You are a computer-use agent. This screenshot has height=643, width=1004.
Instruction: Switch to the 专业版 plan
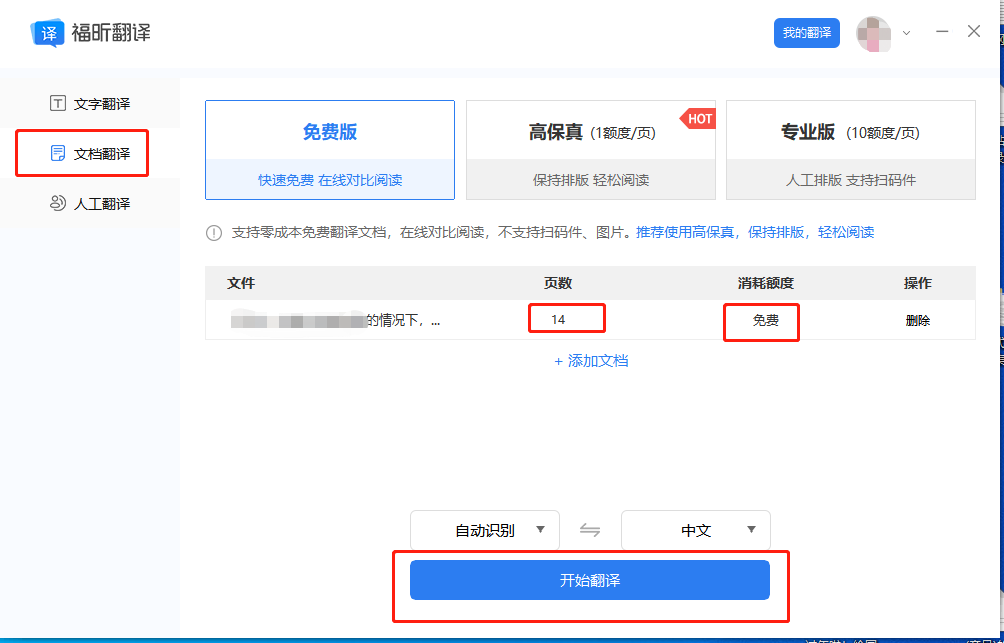tap(850, 150)
